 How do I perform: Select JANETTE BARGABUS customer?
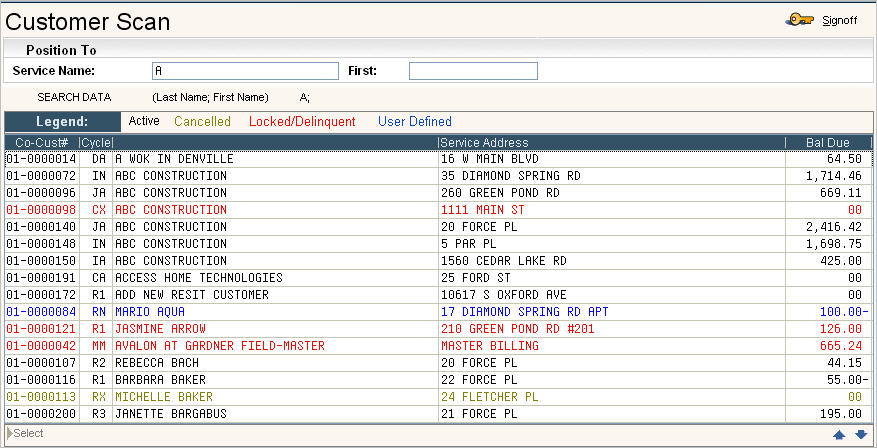171,413
